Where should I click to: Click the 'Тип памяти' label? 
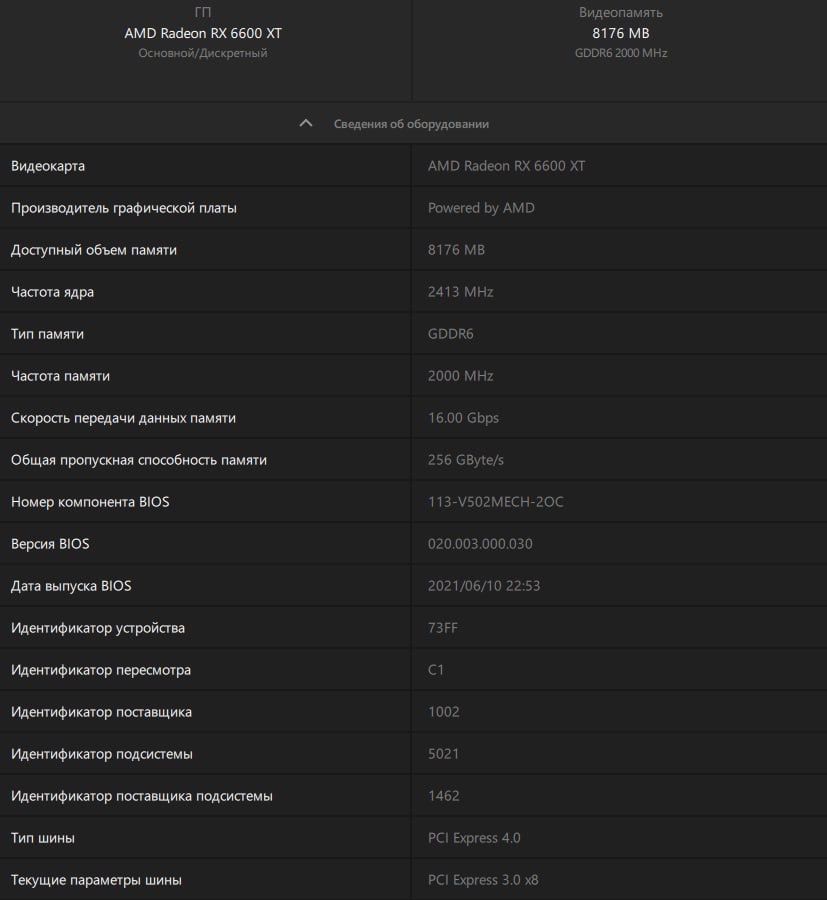point(47,334)
